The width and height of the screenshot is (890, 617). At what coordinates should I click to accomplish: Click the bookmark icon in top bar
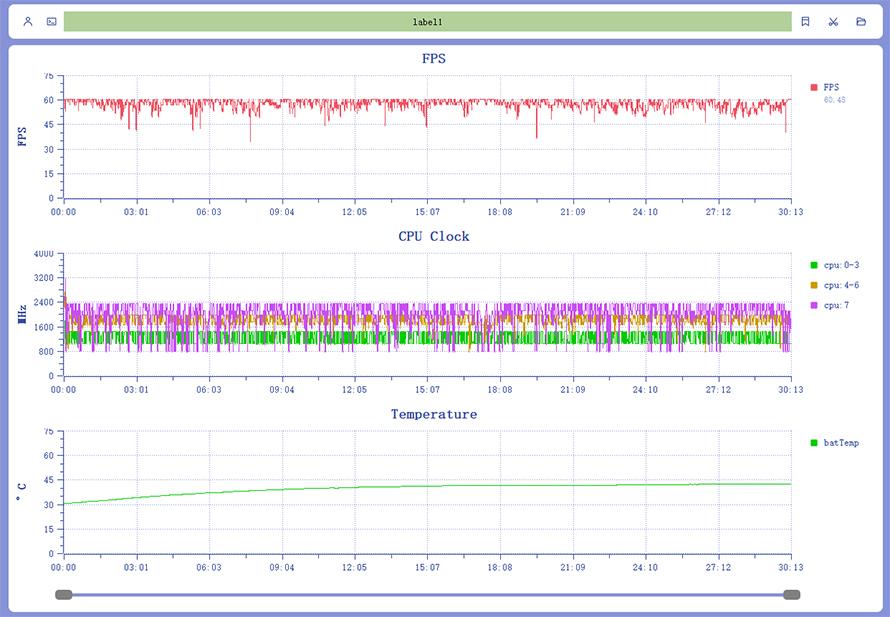click(805, 21)
